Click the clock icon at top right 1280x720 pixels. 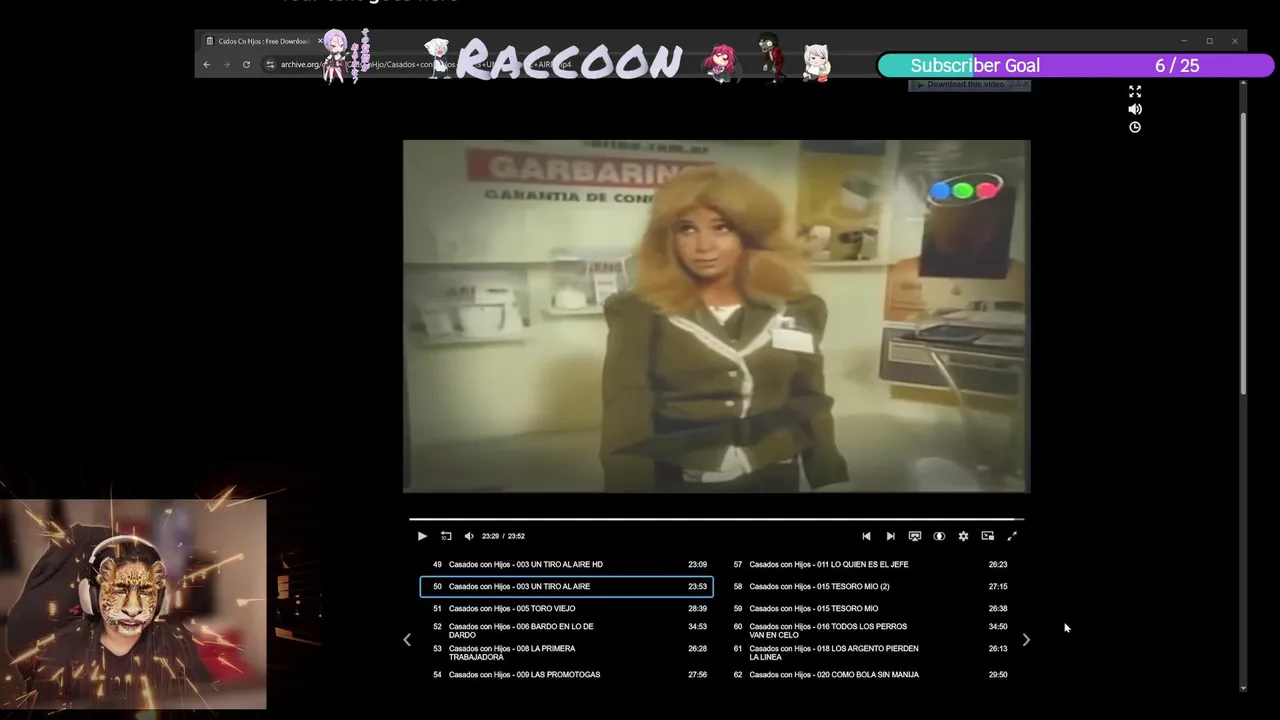(x=1135, y=127)
